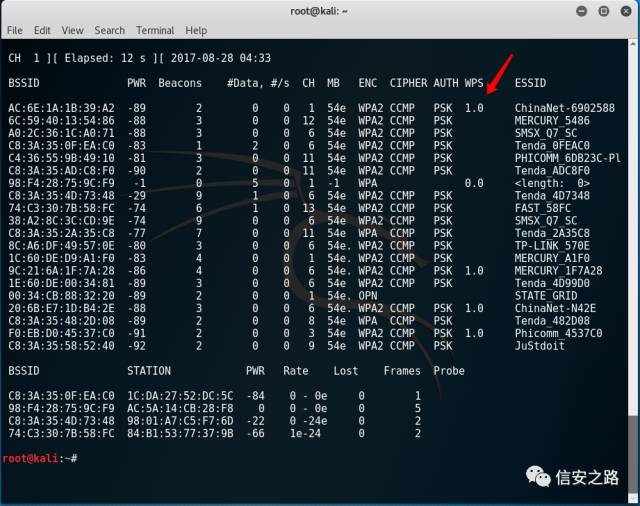Screen dimensions: 640x506
Task: Click ESSID JuStdoit
Action: tap(540, 346)
